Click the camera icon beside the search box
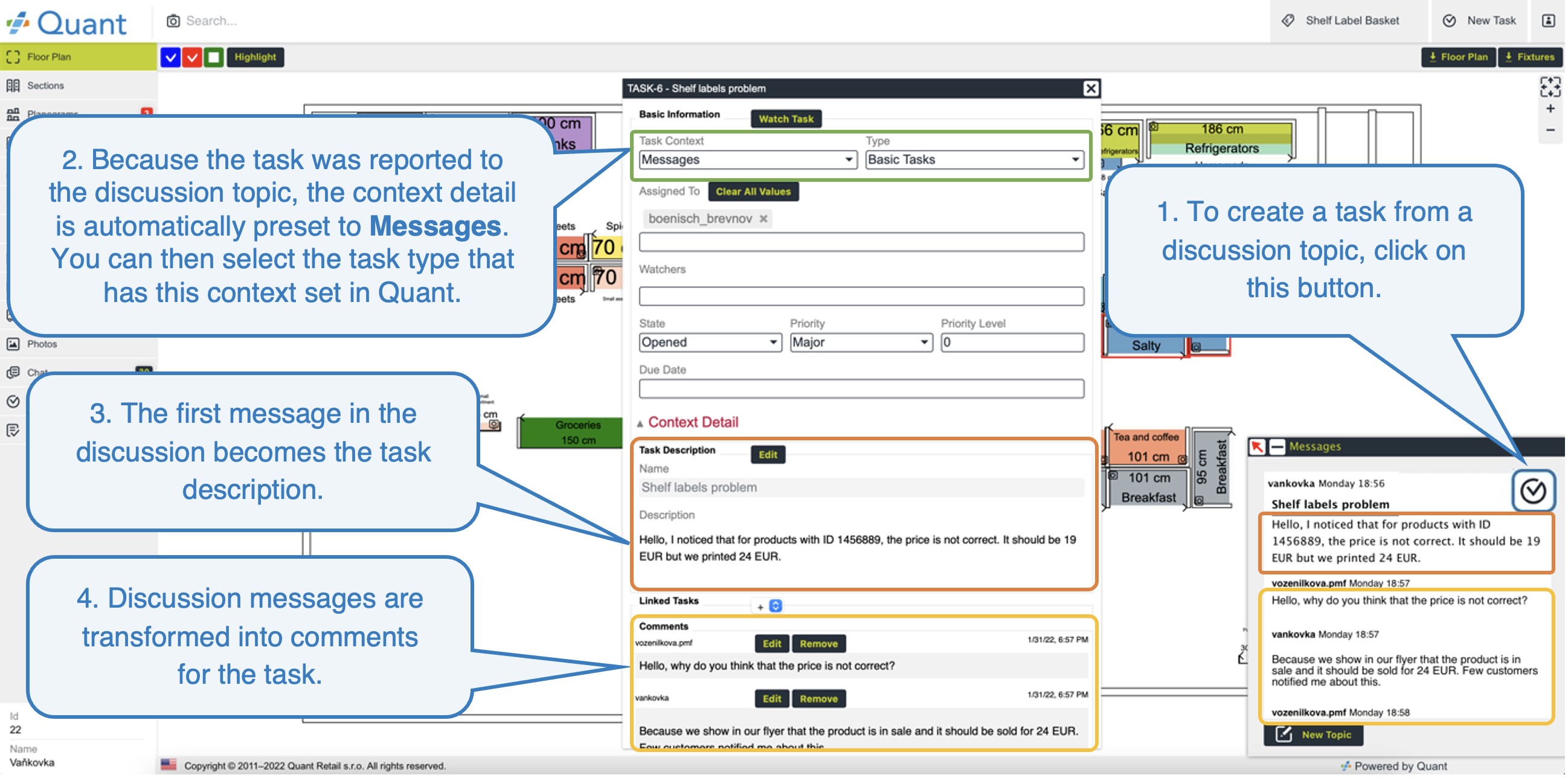The image size is (1568, 778). tap(173, 21)
